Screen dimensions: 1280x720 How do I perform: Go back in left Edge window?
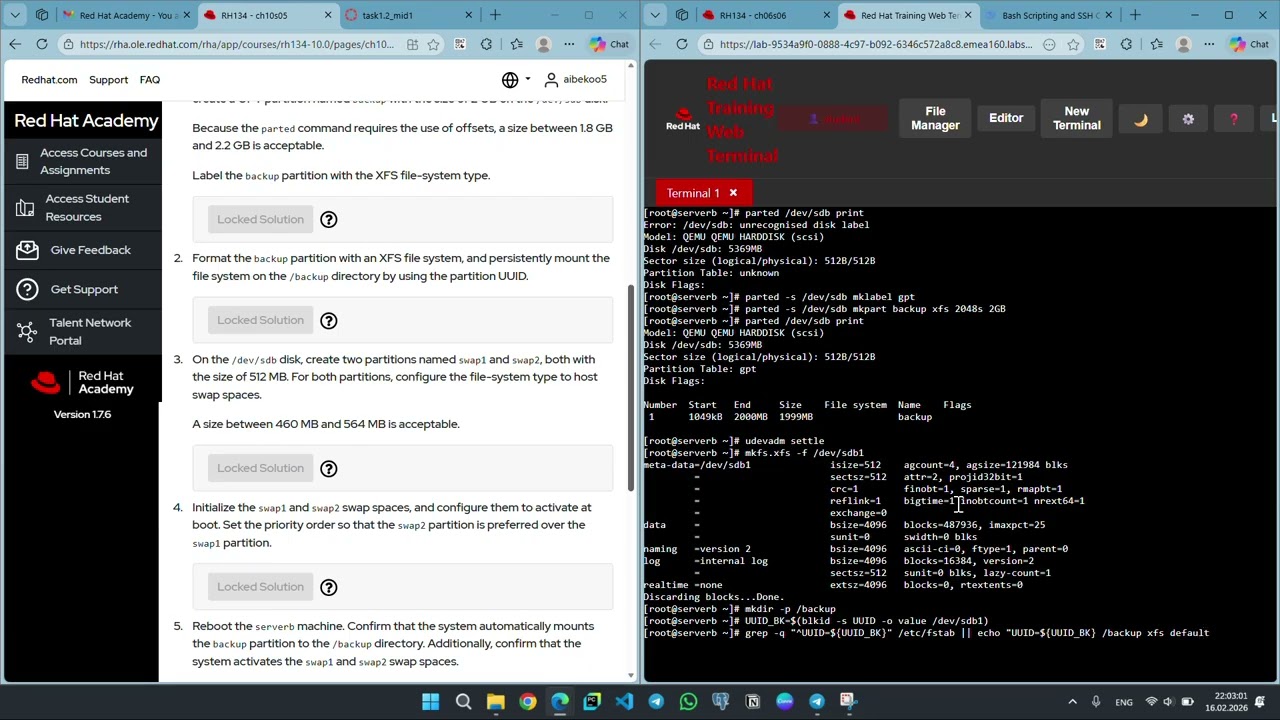(14, 44)
